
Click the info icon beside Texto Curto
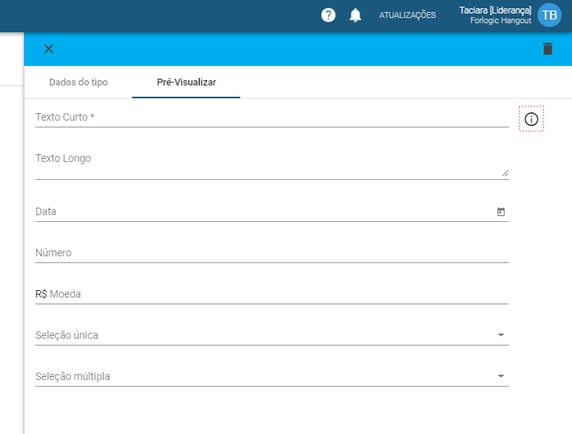coord(531,119)
